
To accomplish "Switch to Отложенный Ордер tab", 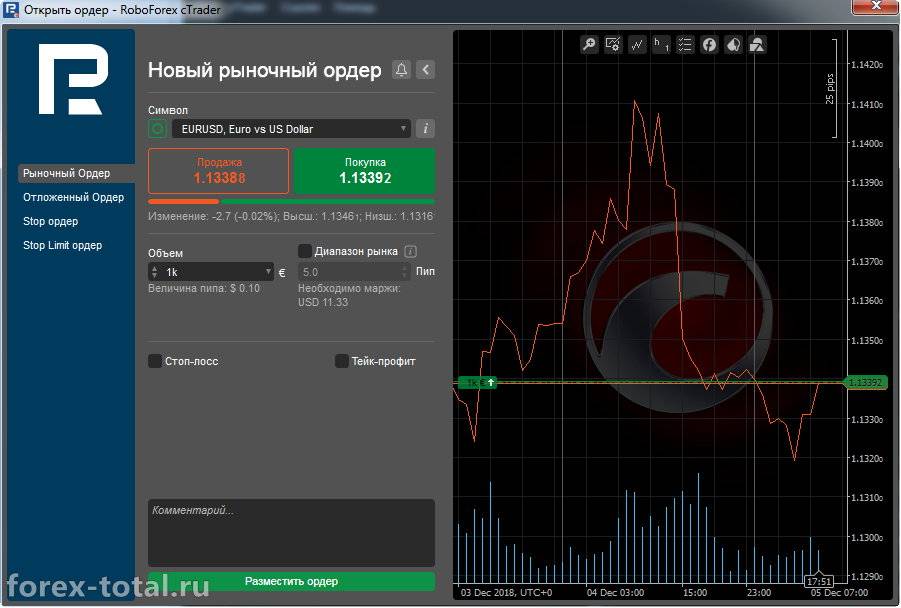I will tap(74, 197).
